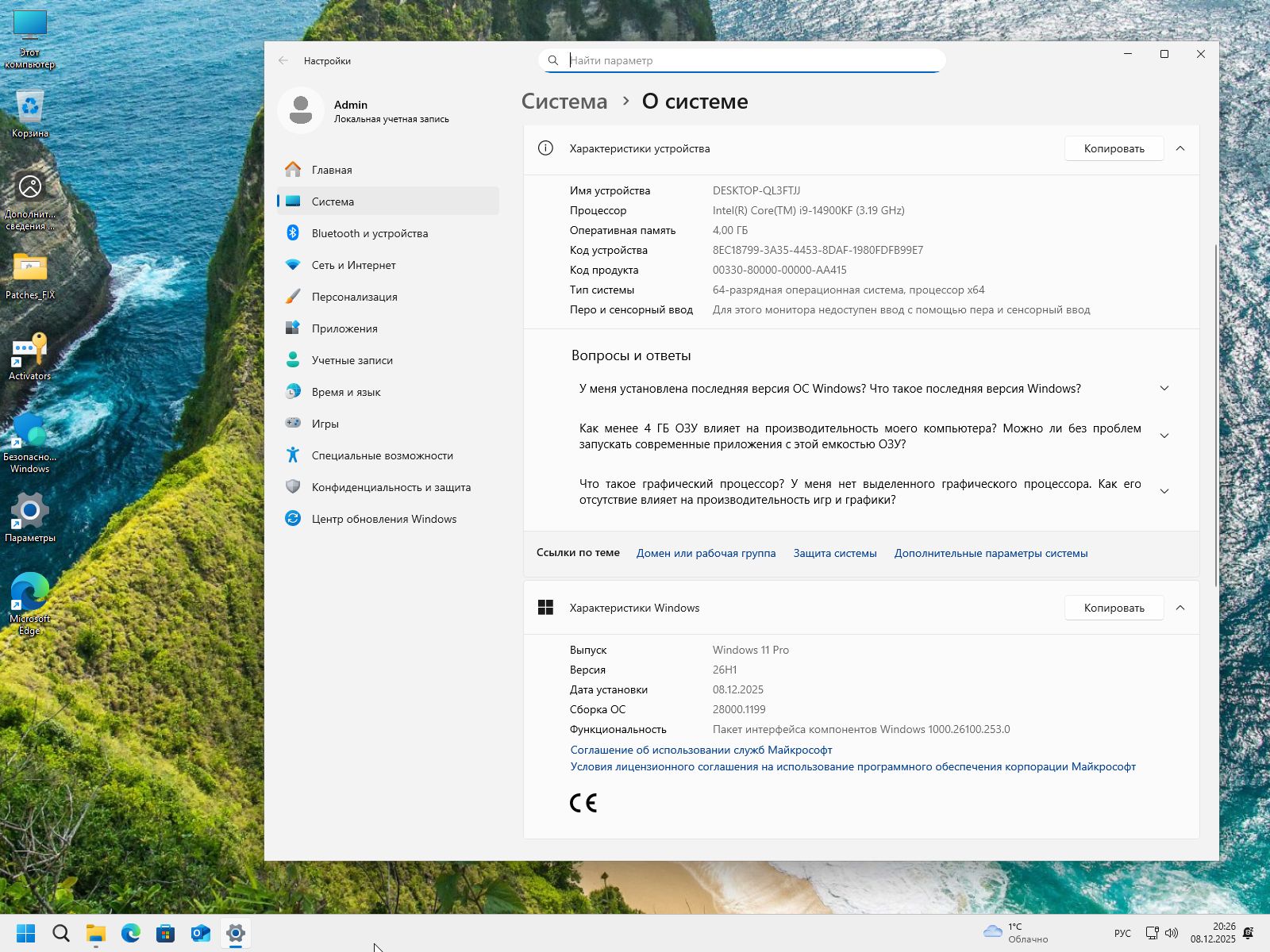Click the Games controller icon
The height and width of the screenshot is (952, 1270).
pyautogui.click(x=293, y=423)
